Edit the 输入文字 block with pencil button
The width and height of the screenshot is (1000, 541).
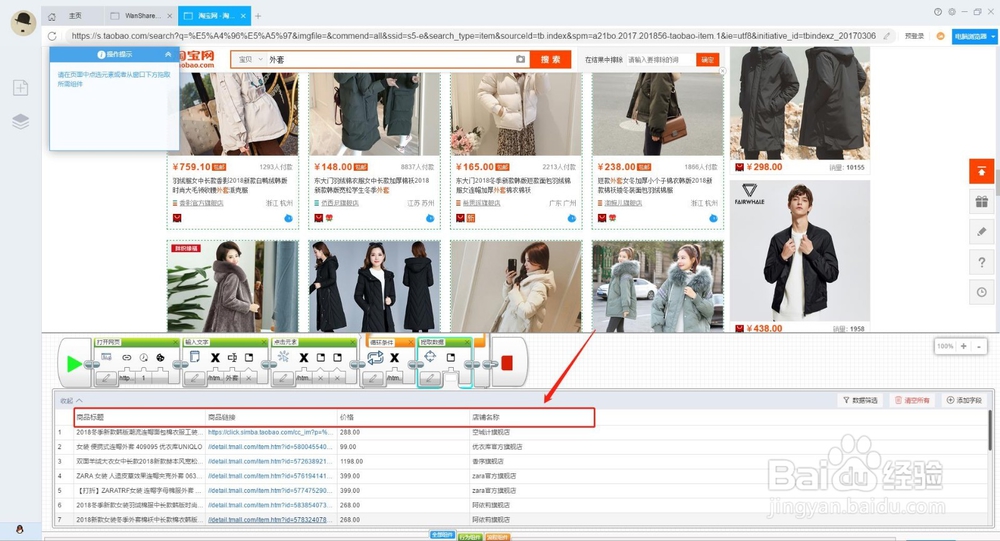coord(194,378)
